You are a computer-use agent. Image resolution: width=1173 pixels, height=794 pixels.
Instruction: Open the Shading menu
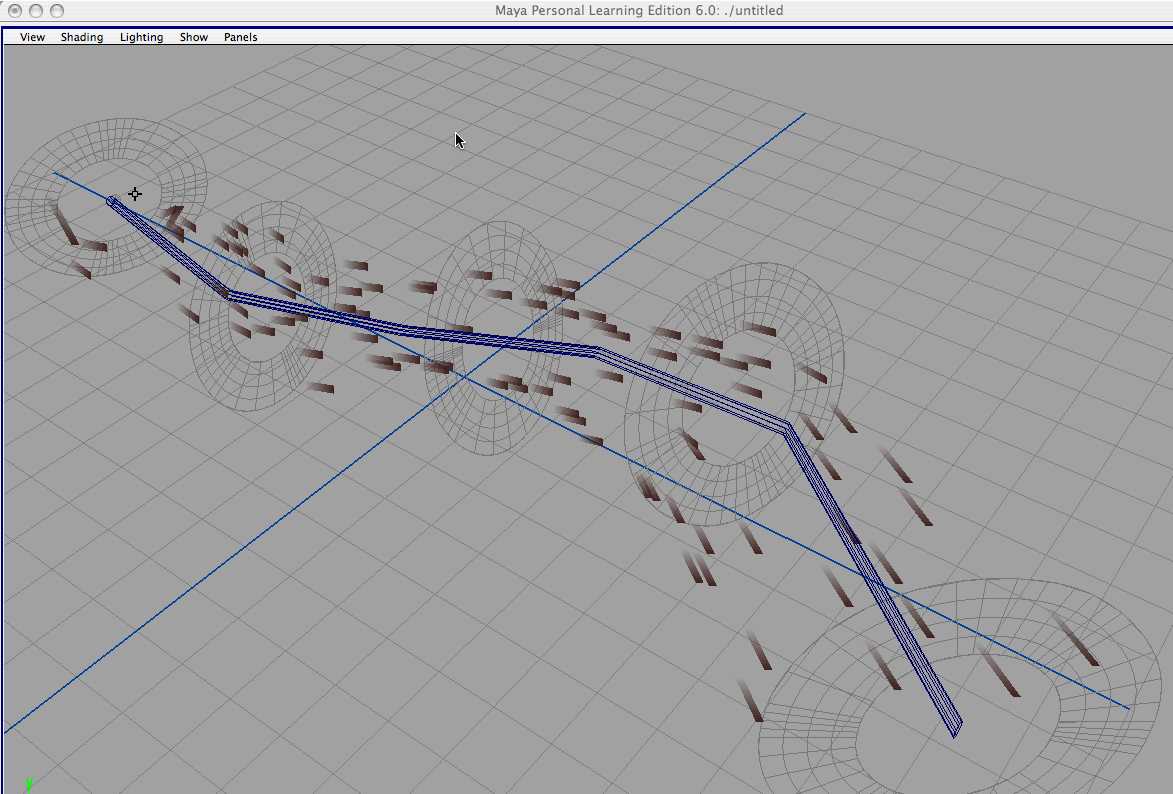(x=81, y=37)
